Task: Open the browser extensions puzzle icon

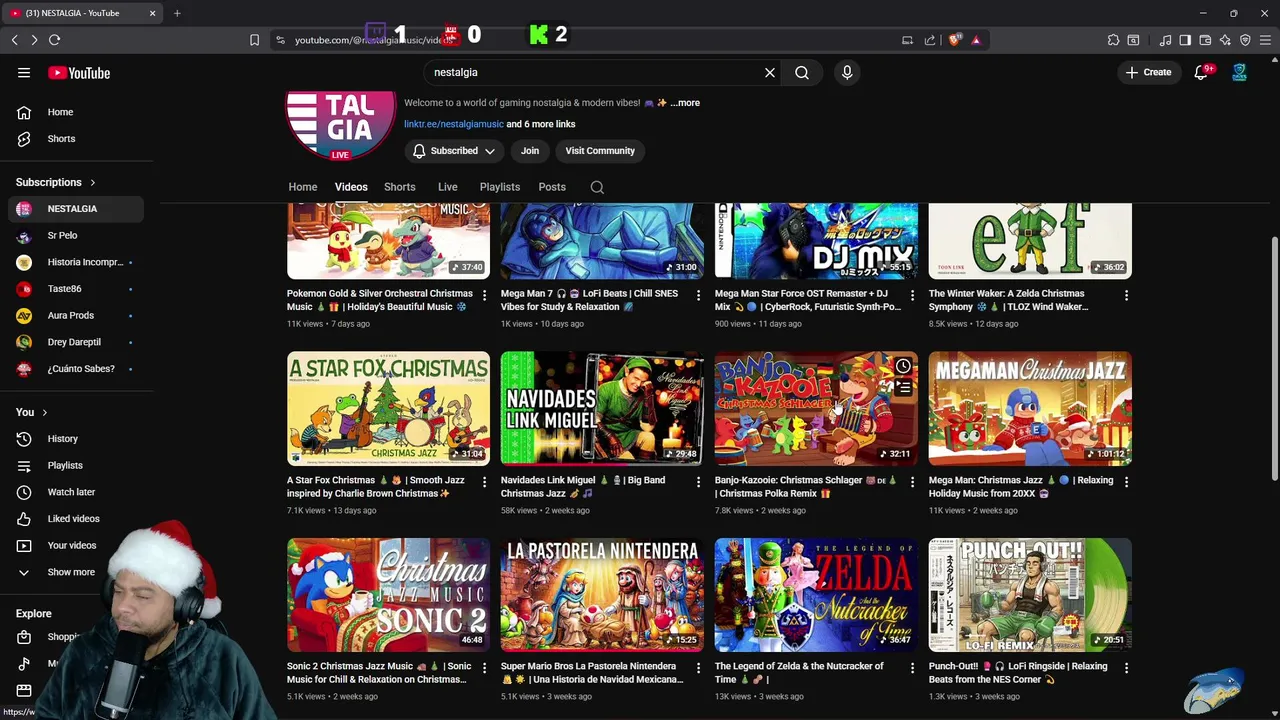Action: (x=1113, y=40)
